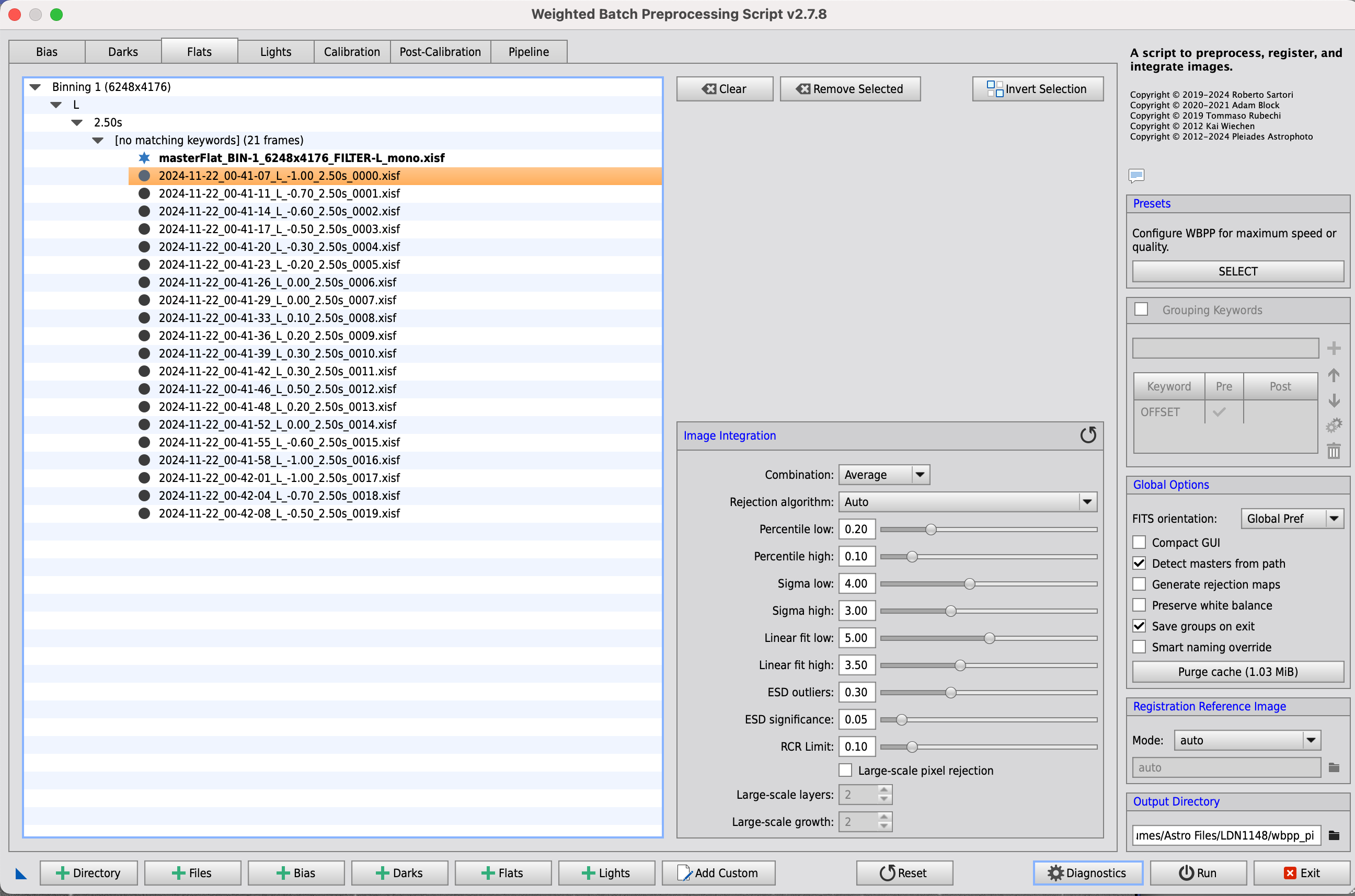The image size is (1355, 896).
Task: Click the speech bubble help icon
Action: tap(1136, 176)
